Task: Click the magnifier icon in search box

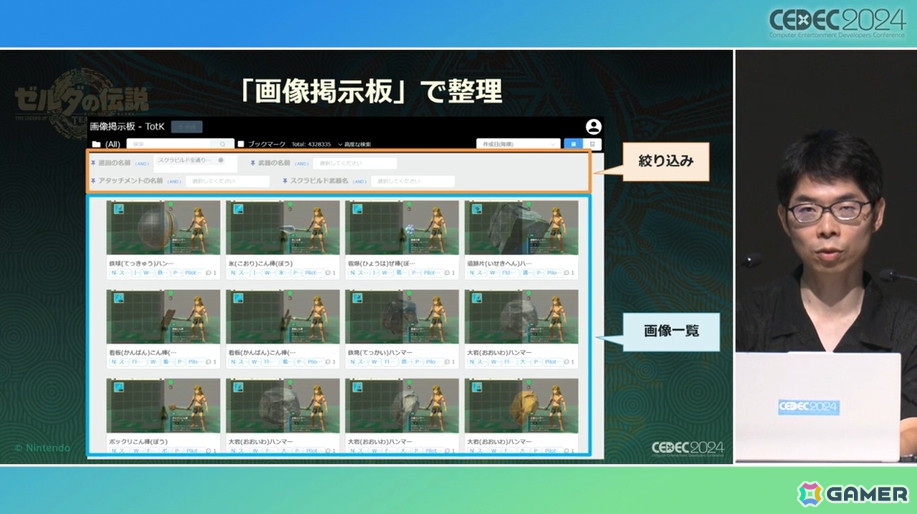Action: point(223,144)
